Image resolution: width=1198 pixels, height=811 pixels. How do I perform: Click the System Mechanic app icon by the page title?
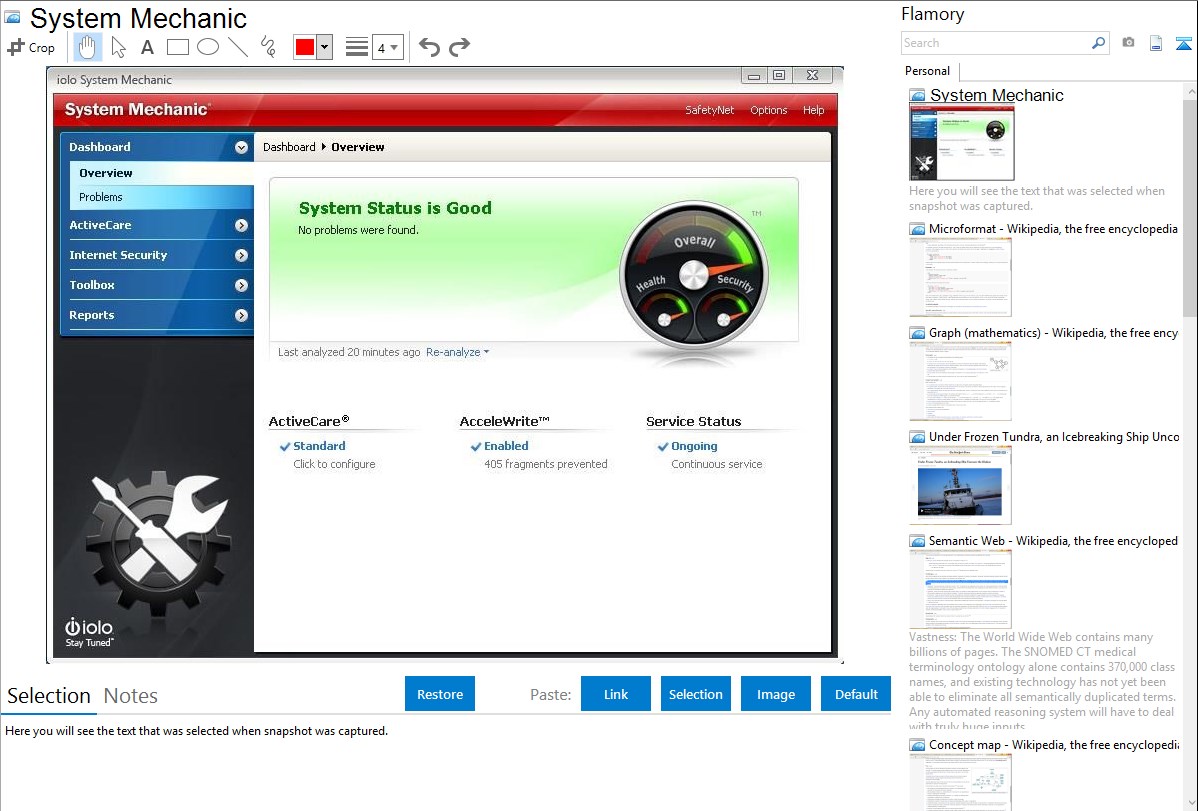pyautogui.click(x=12, y=17)
